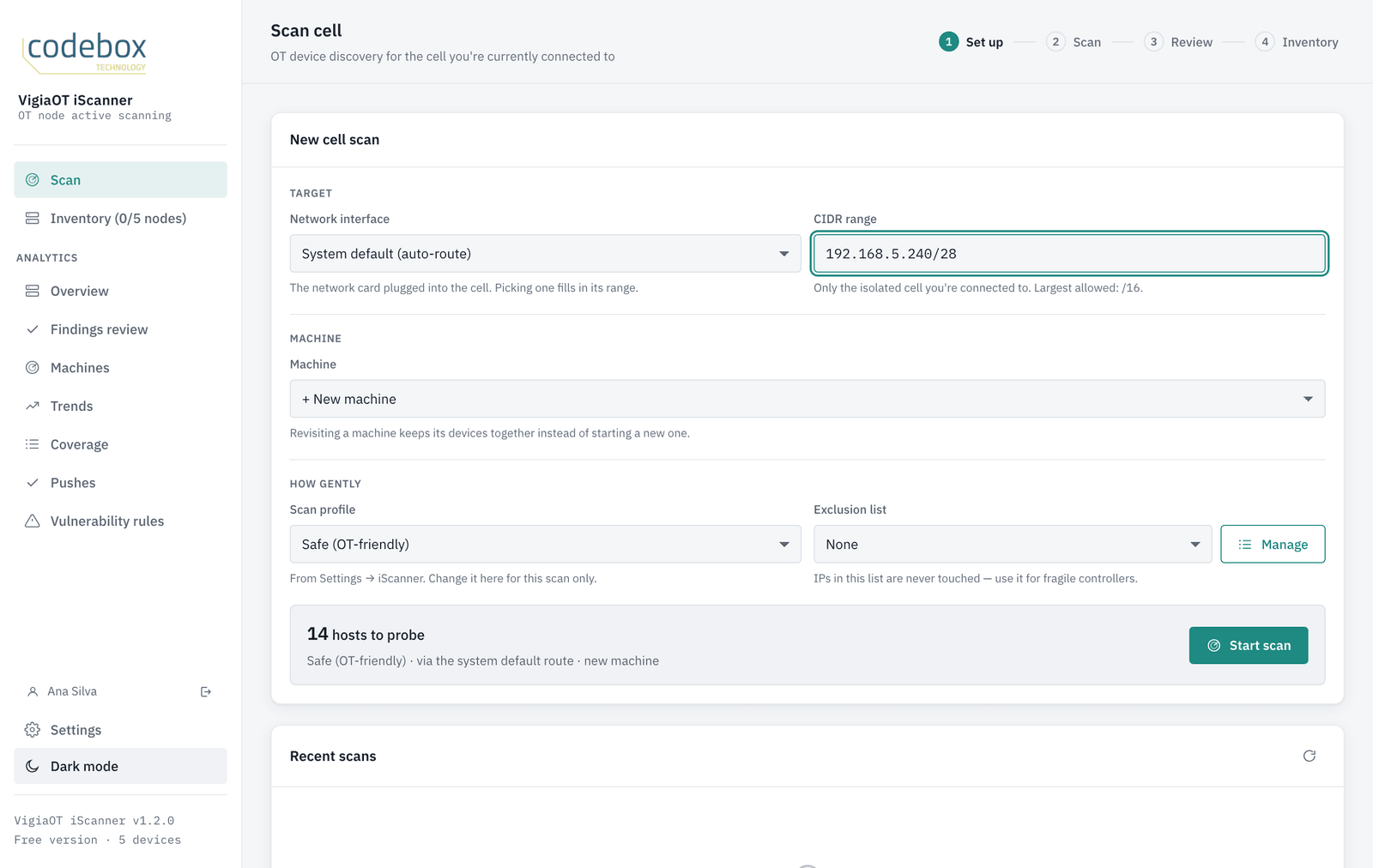Click the Machines radar icon in sidebar
Image resolution: width=1373 pixels, height=868 pixels.
[33, 368]
